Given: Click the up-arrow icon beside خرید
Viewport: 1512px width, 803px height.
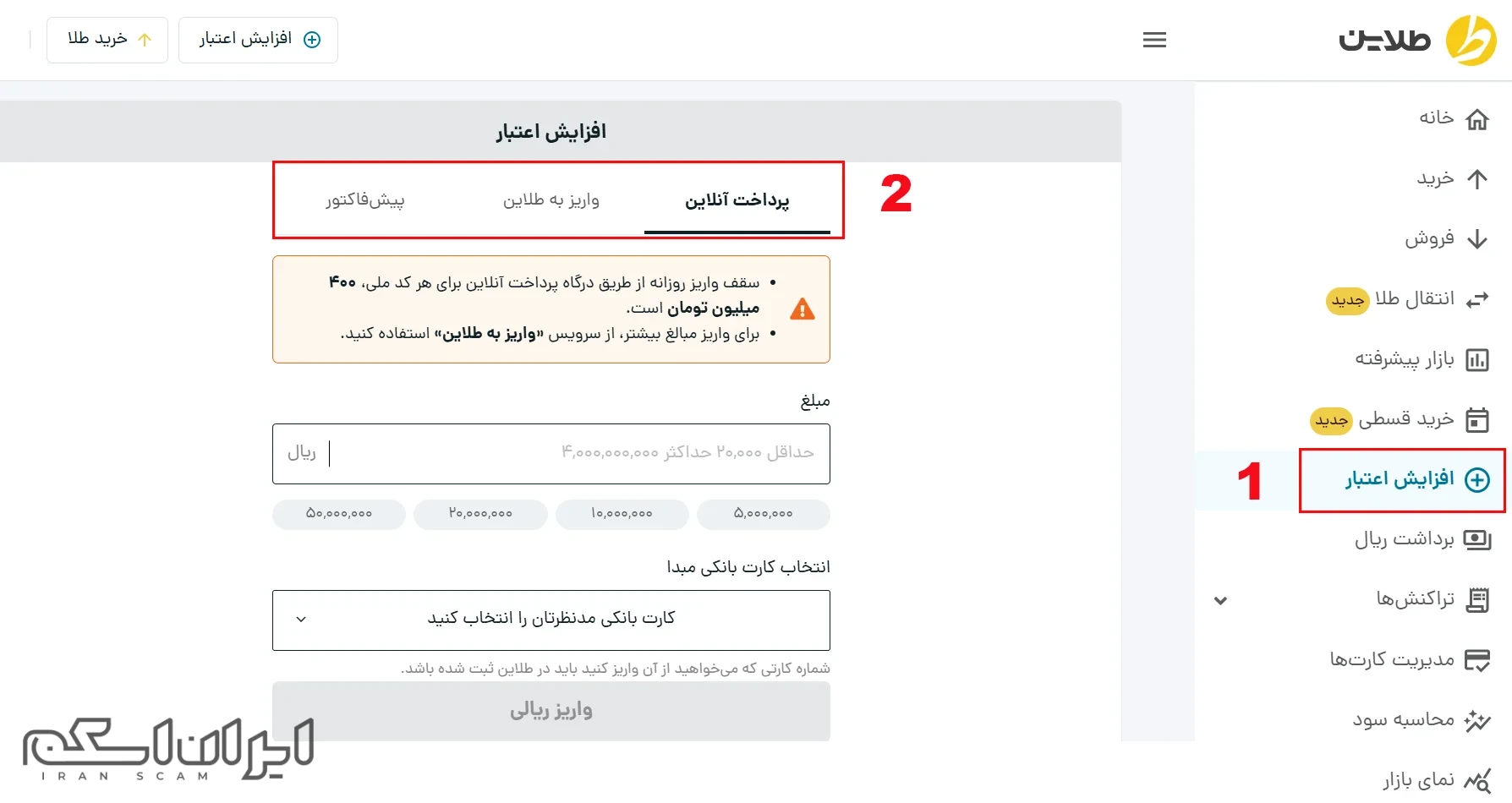Looking at the screenshot, I should 1477,179.
